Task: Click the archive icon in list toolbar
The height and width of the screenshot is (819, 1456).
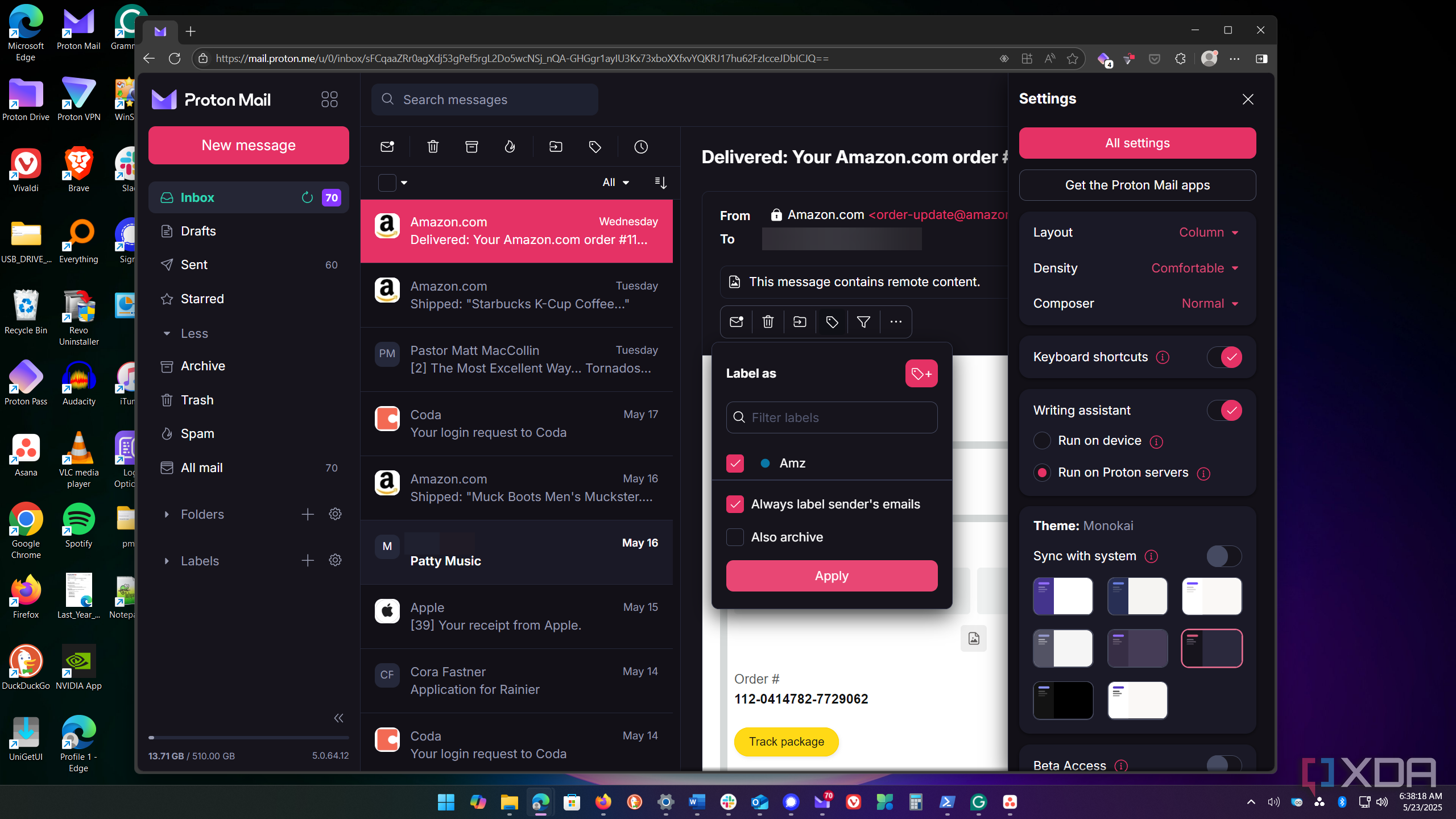Action: tap(471, 147)
